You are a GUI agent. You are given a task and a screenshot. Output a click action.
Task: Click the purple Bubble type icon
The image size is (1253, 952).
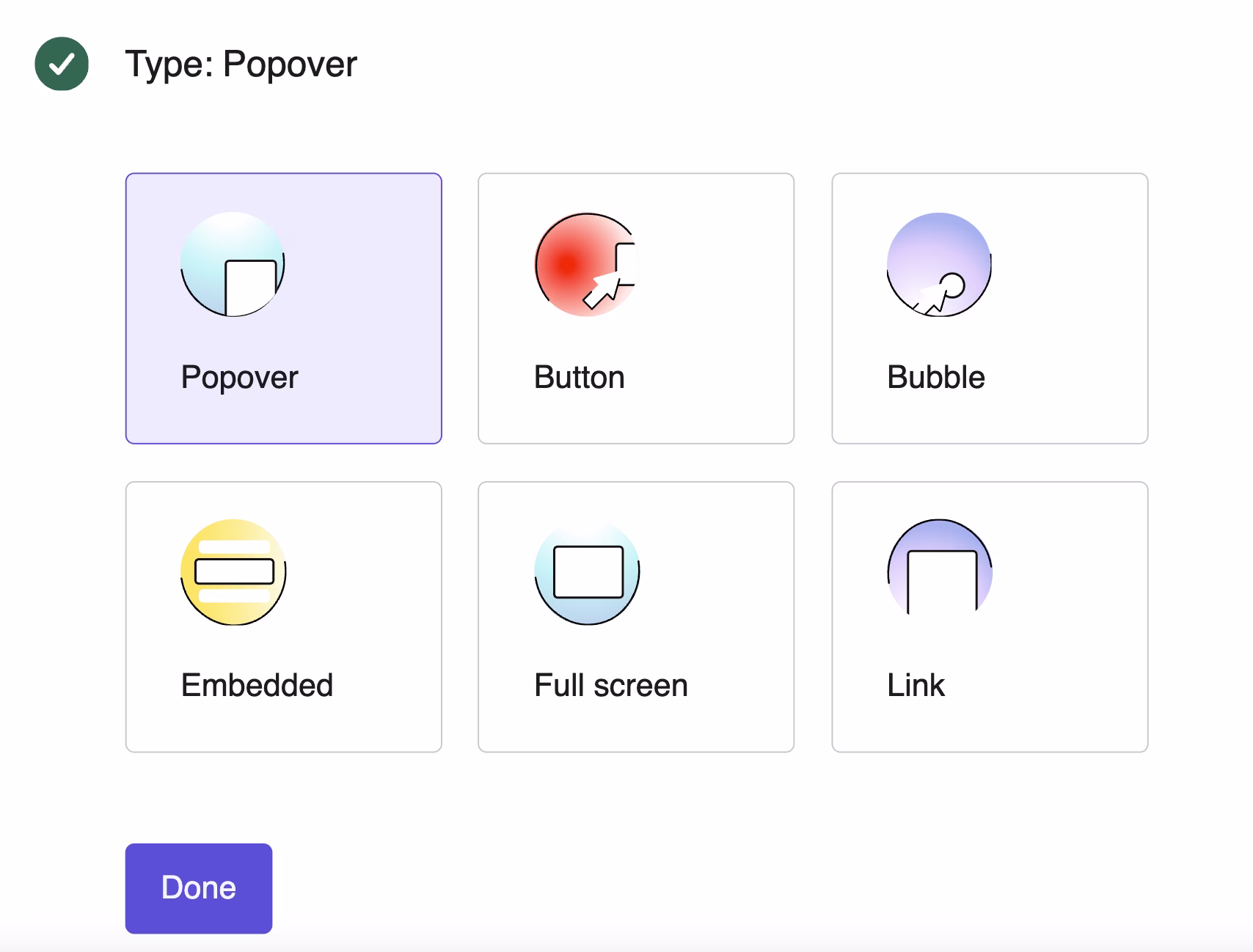(940, 265)
